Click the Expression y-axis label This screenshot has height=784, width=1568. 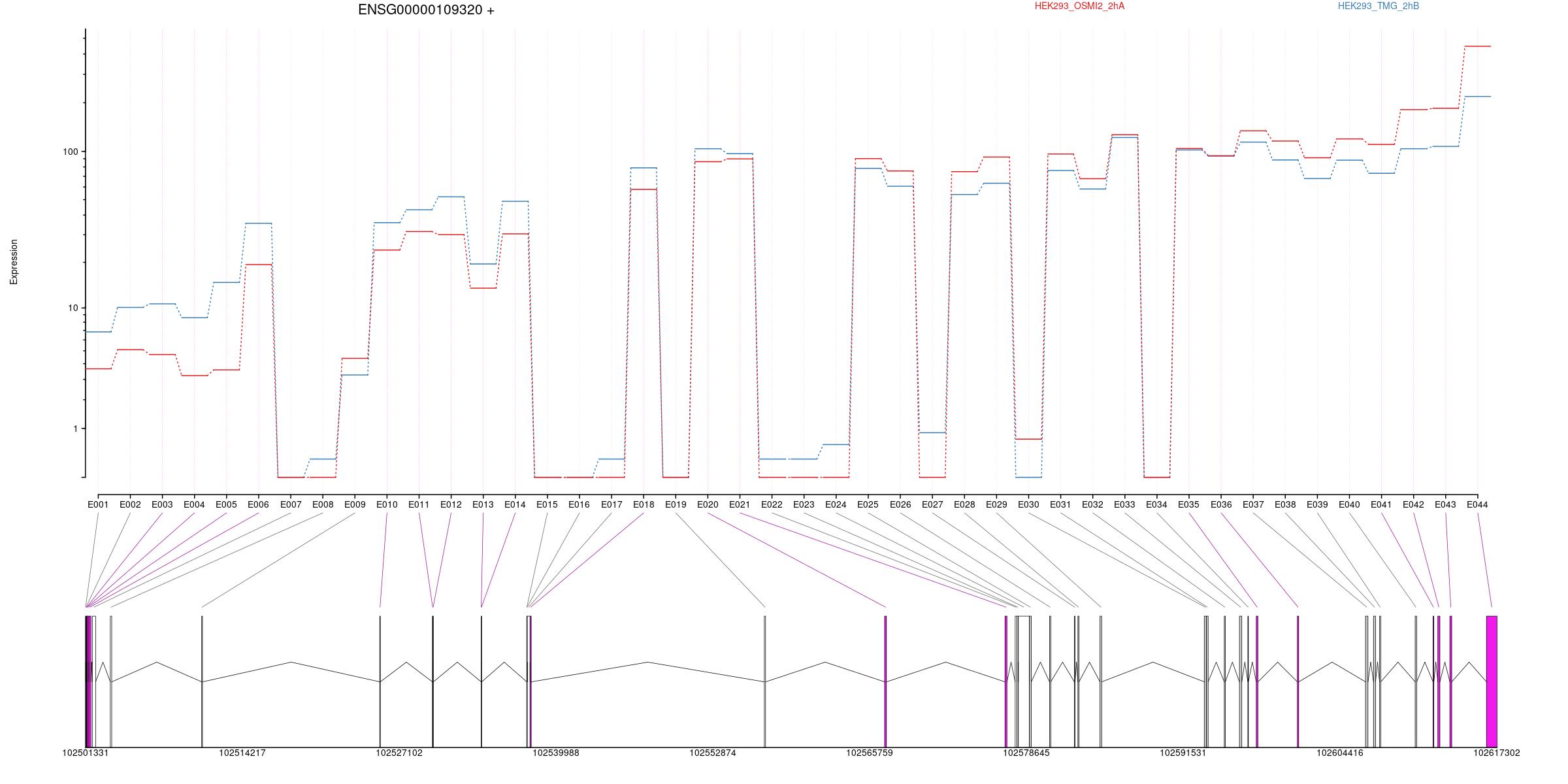[x=14, y=262]
